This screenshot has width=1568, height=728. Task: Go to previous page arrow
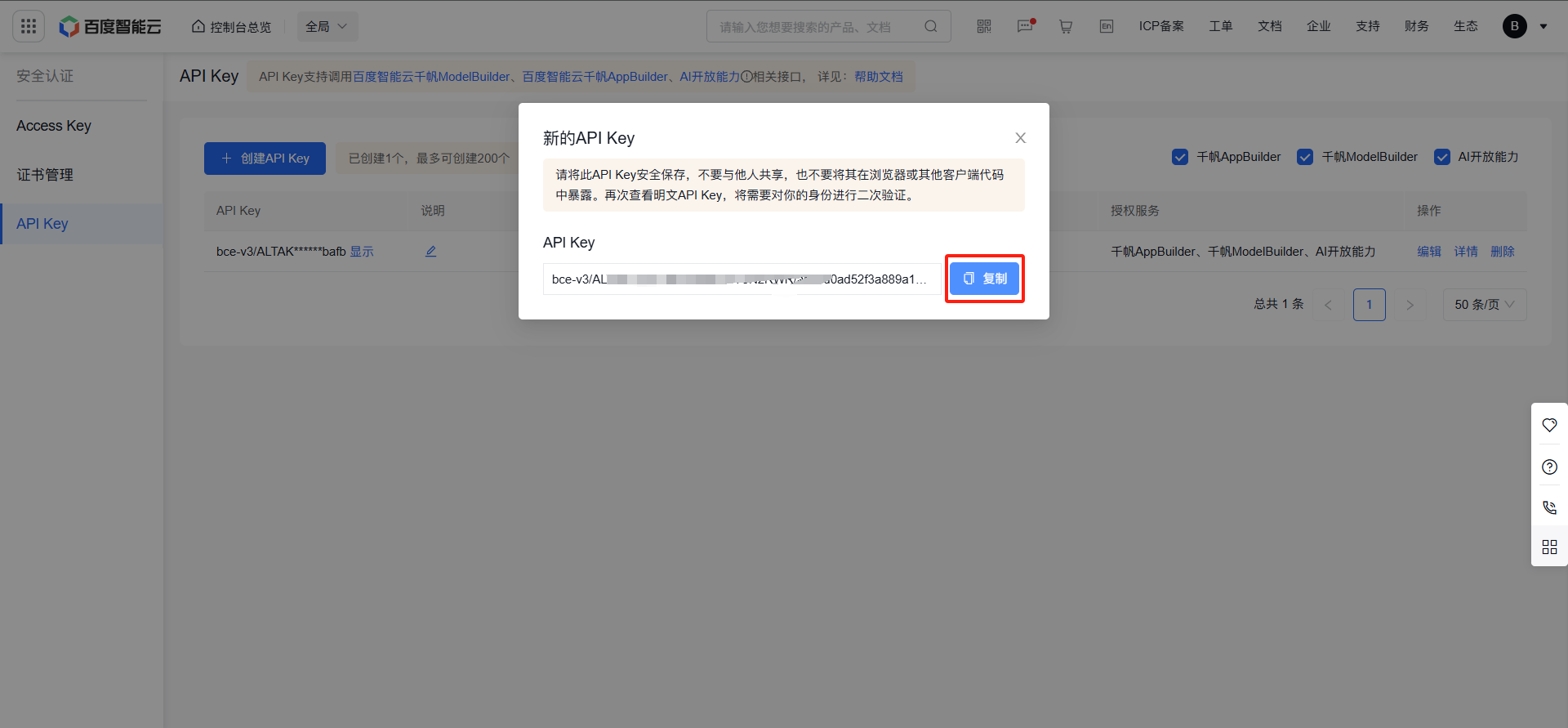point(1329,305)
